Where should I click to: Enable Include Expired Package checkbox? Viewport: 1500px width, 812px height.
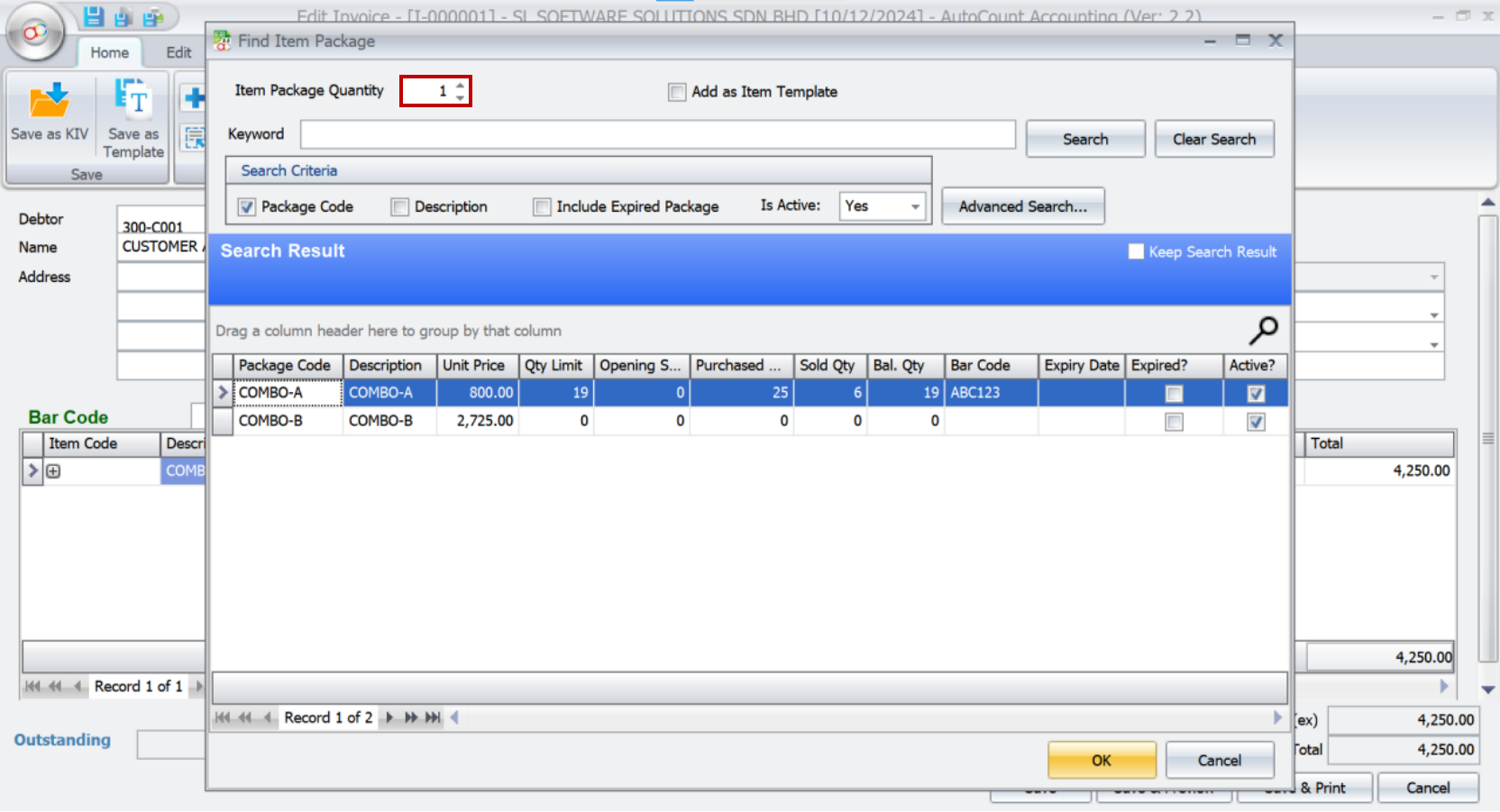pyautogui.click(x=542, y=207)
